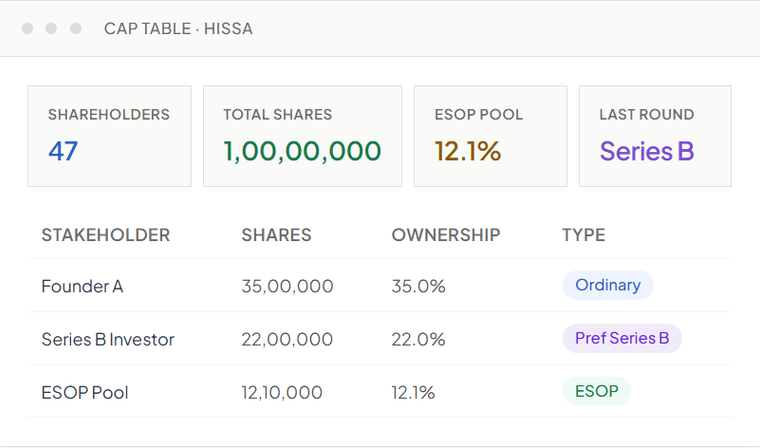Select the shareholder count 47
Screen dimensions: 760x448
pos(63,151)
